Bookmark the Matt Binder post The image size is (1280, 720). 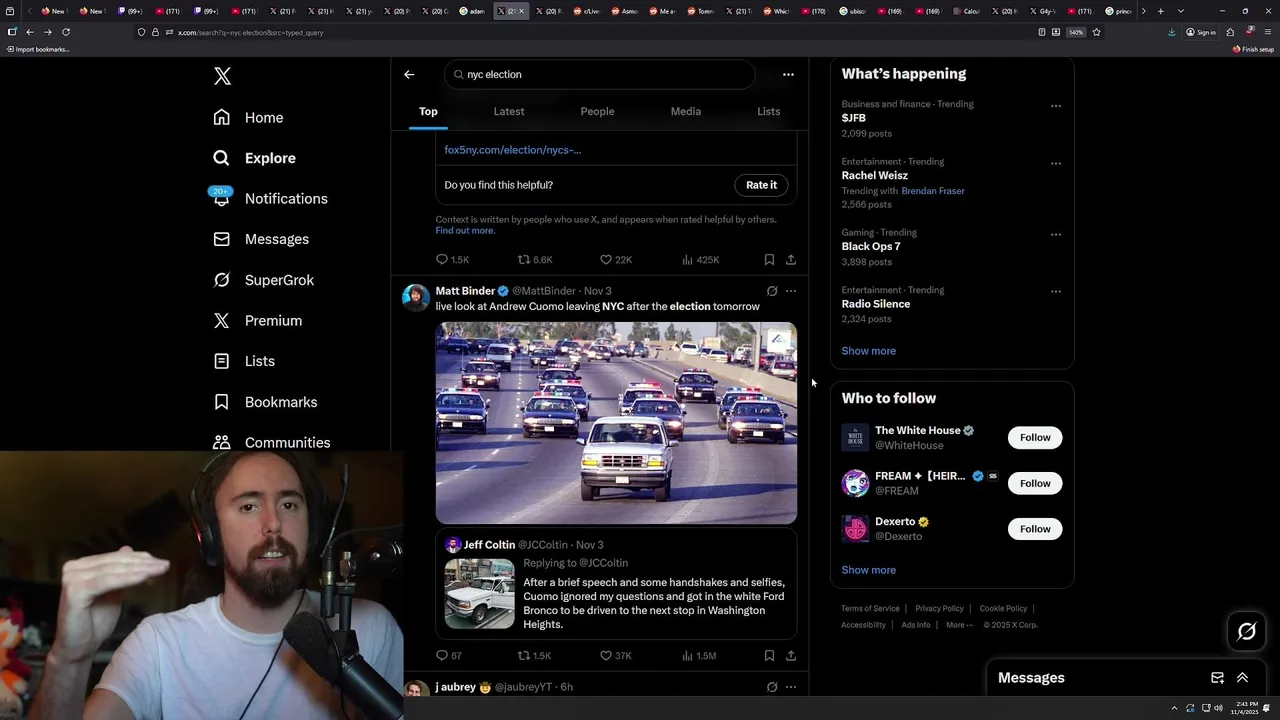(769, 656)
